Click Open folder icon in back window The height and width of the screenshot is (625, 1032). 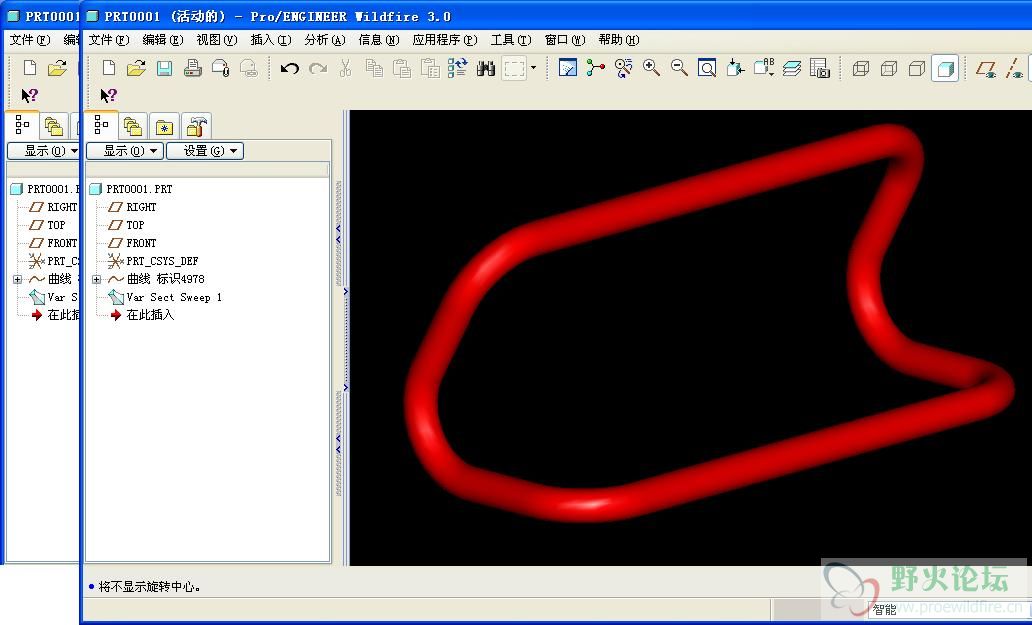[x=57, y=68]
